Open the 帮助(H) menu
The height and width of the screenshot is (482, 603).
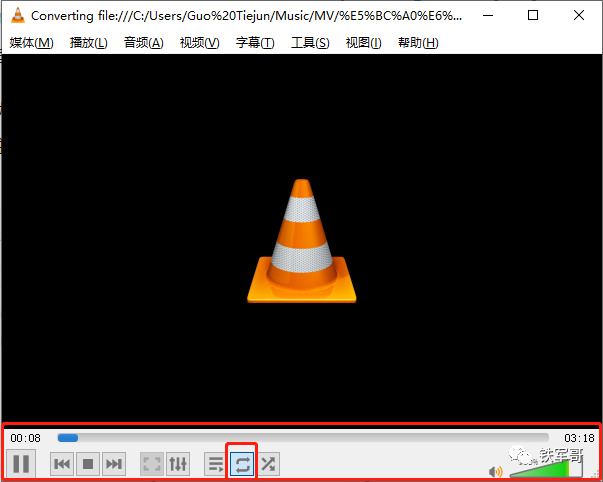[x=418, y=43]
